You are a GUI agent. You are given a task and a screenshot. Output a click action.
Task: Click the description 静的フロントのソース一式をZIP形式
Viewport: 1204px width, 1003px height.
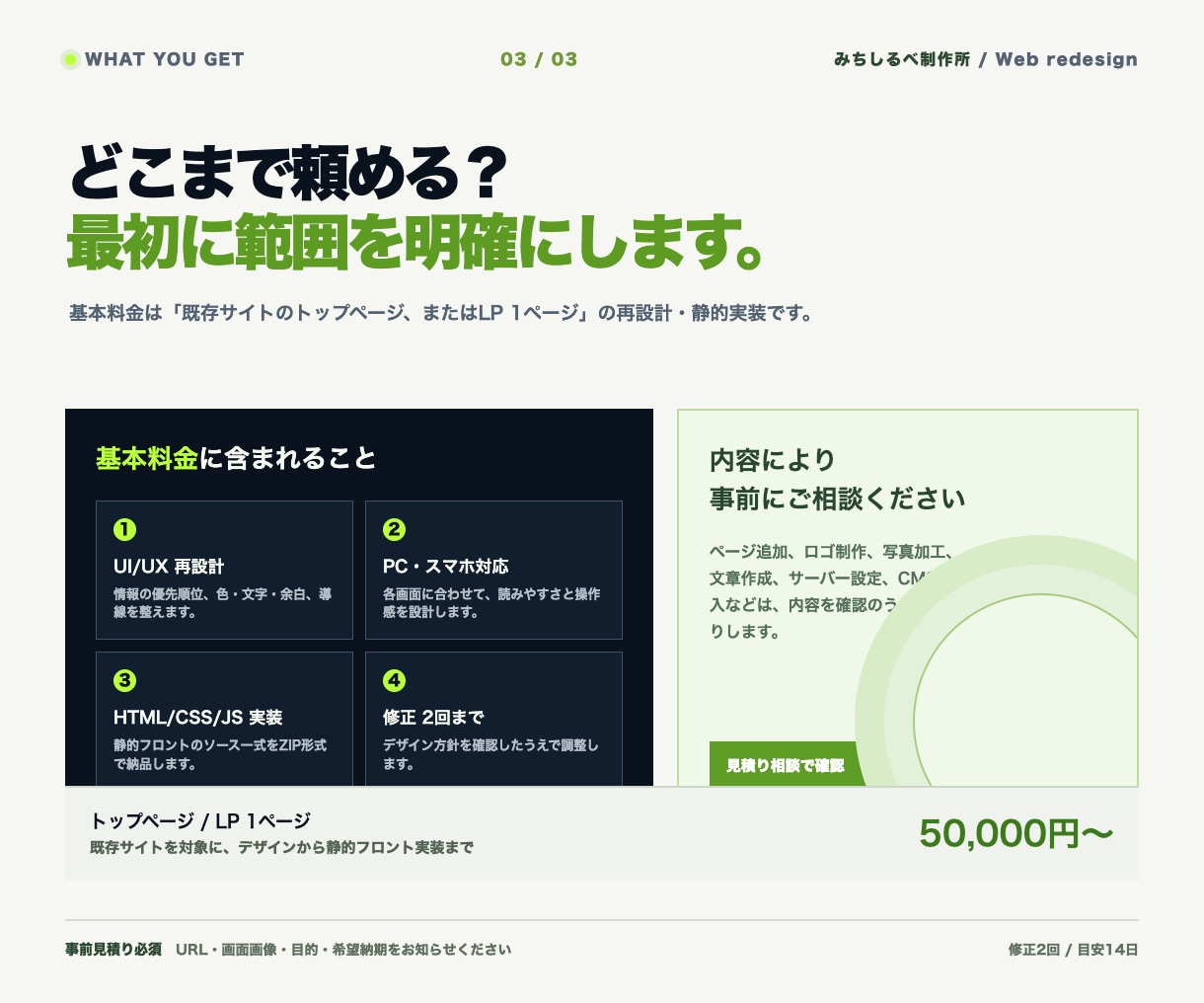(x=220, y=754)
